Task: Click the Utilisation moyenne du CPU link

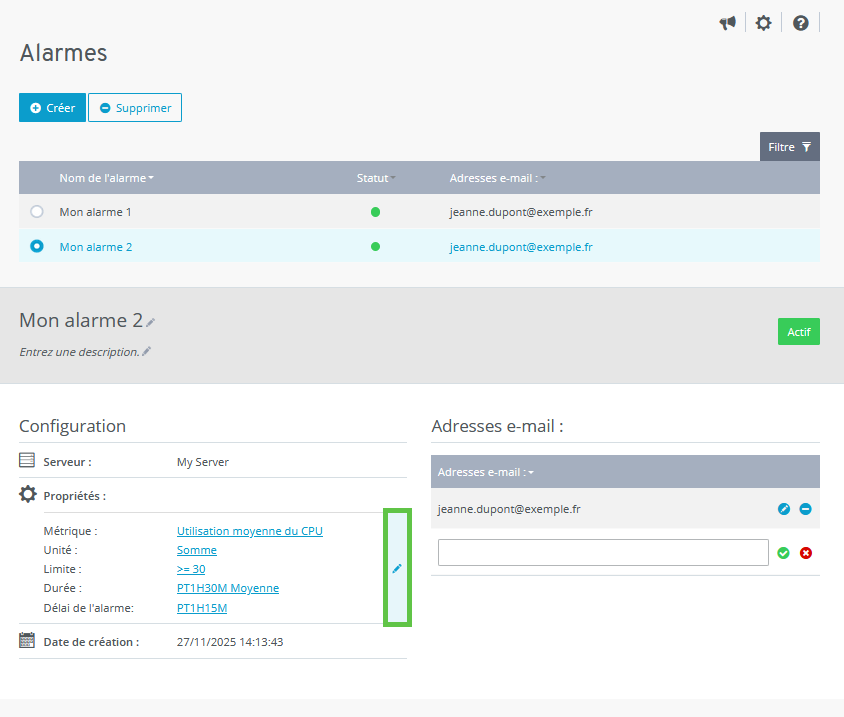Action: coord(249,531)
